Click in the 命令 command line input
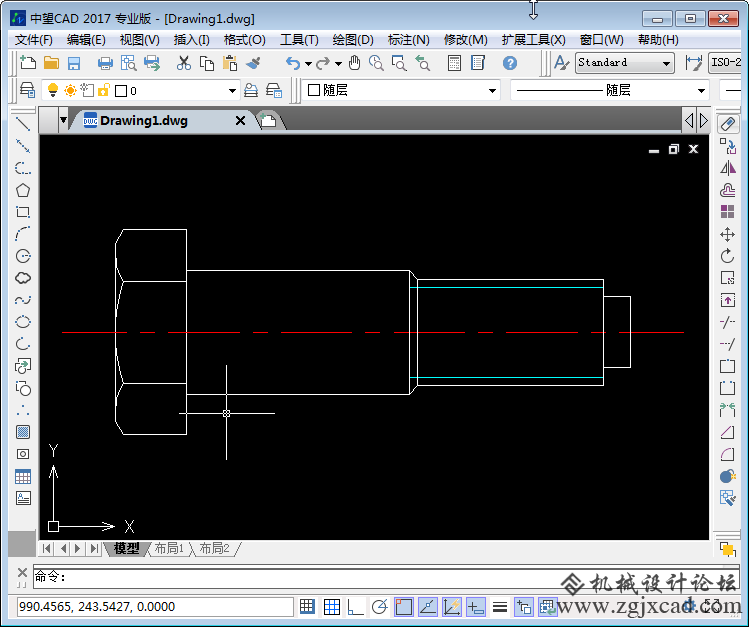The width and height of the screenshot is (749, 627). point(386,577)
